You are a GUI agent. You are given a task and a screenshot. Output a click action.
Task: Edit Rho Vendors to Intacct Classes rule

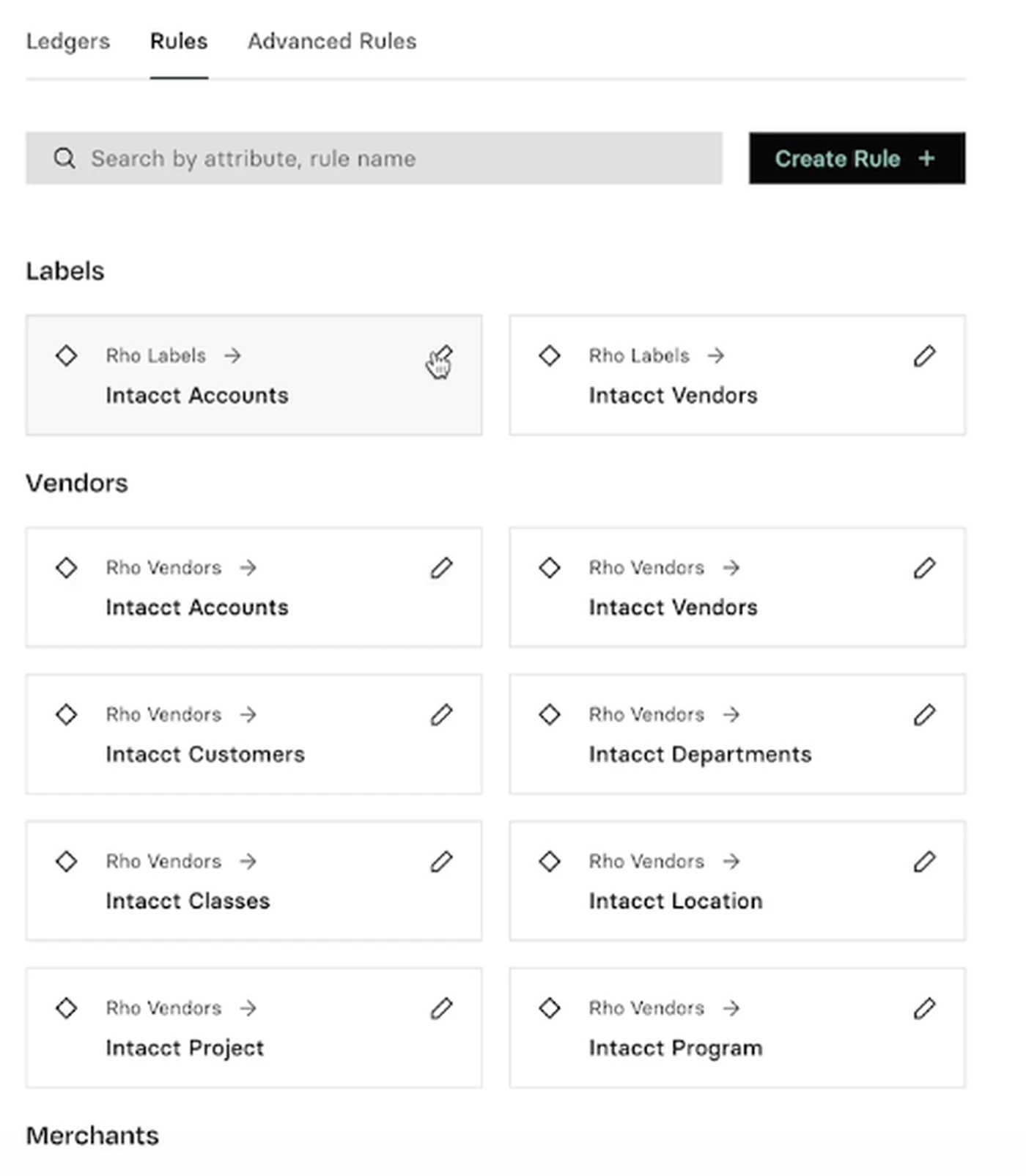[441, 862]
